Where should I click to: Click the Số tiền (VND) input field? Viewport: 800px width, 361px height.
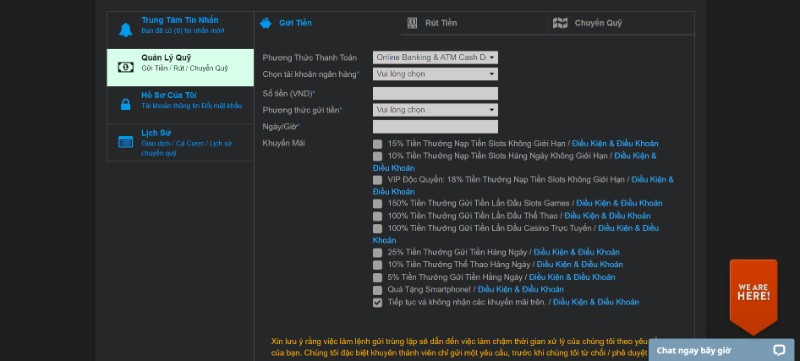click(435, 93)
